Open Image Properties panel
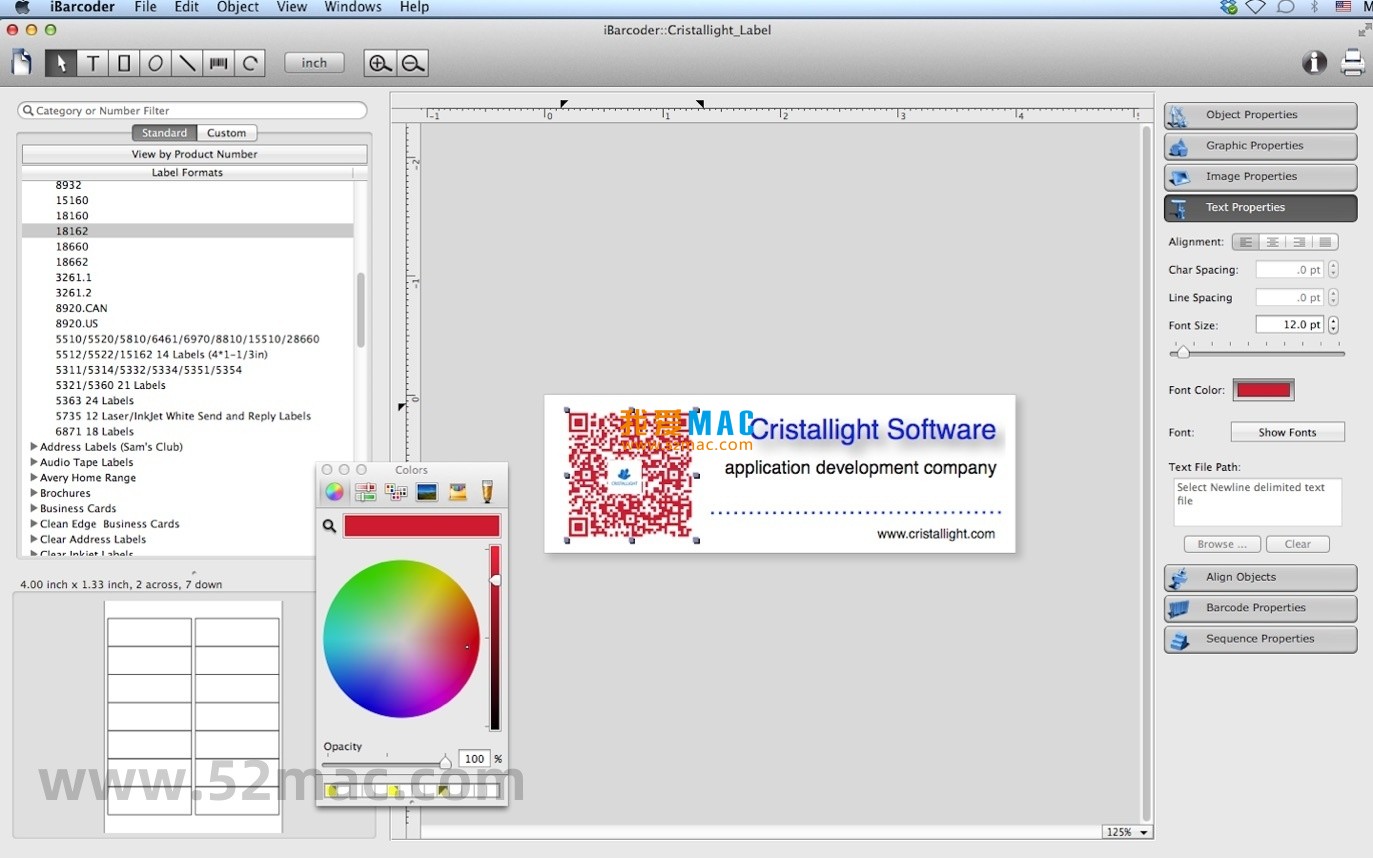This screenshot has height=858, width=1373. pyautogui.click(x=1260, y=177)
